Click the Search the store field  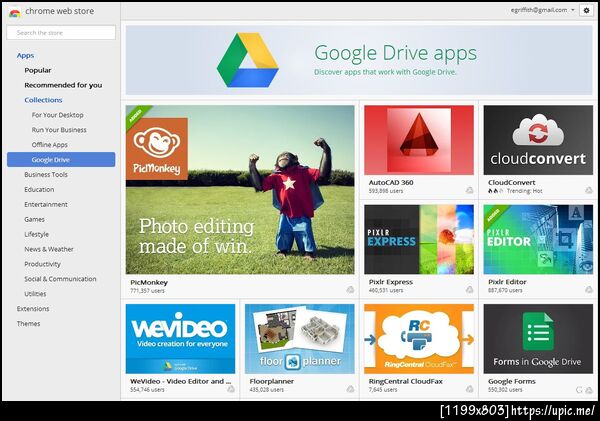61,33
